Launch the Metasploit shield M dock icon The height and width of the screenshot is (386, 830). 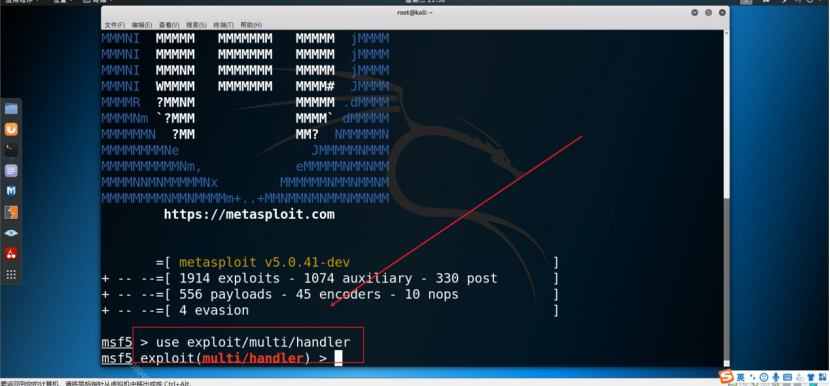[x=11, y=191]
